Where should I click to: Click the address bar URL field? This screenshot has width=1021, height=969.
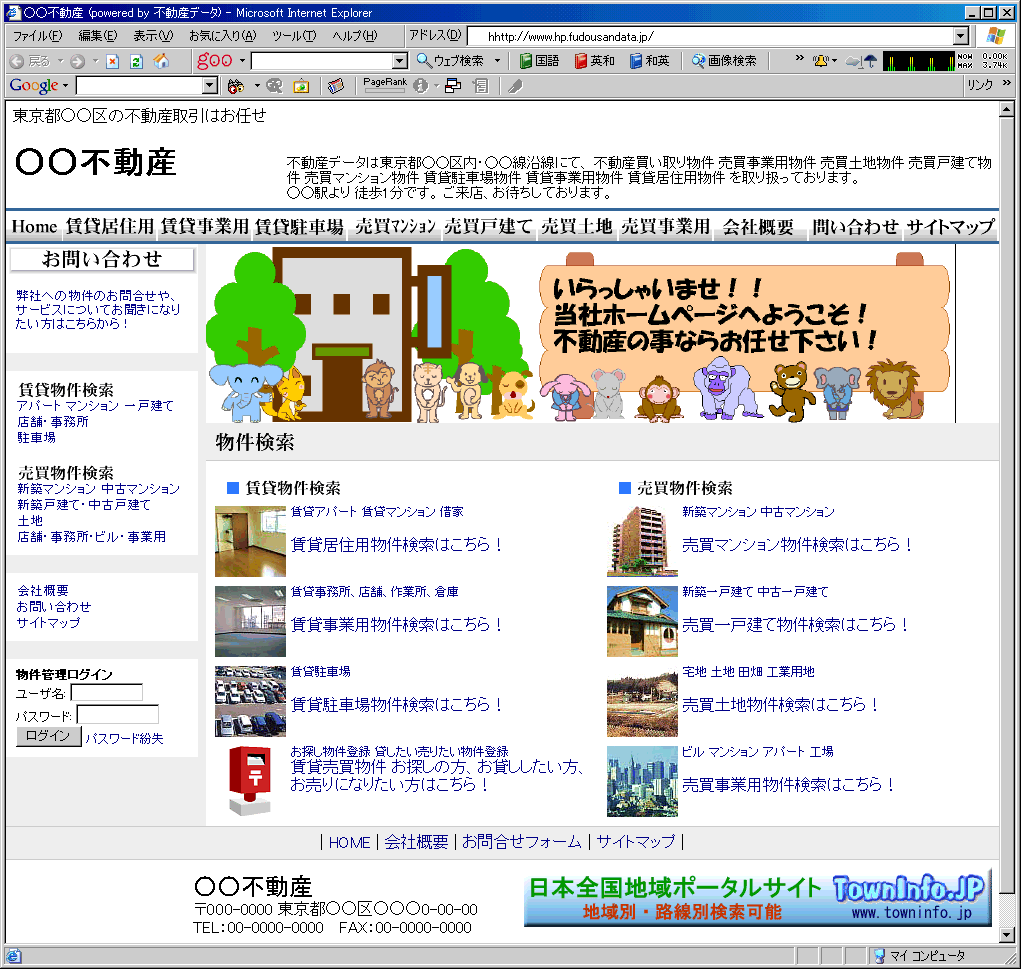(x=711, y=36)
